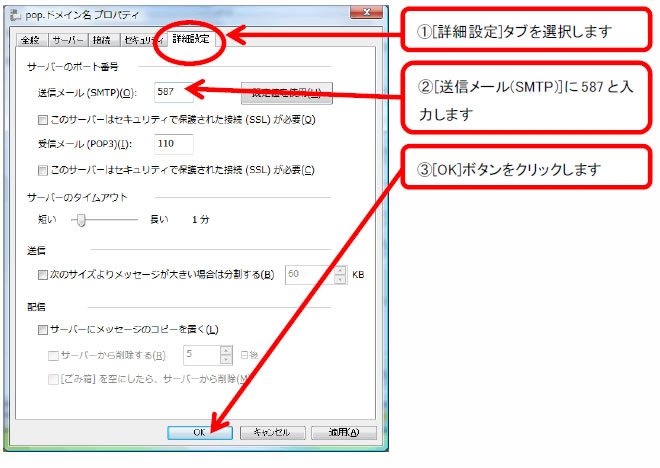
Task: Enable サーバーにメッセージのコピーを置く checkbox
Action: click(x=42, y=329)
